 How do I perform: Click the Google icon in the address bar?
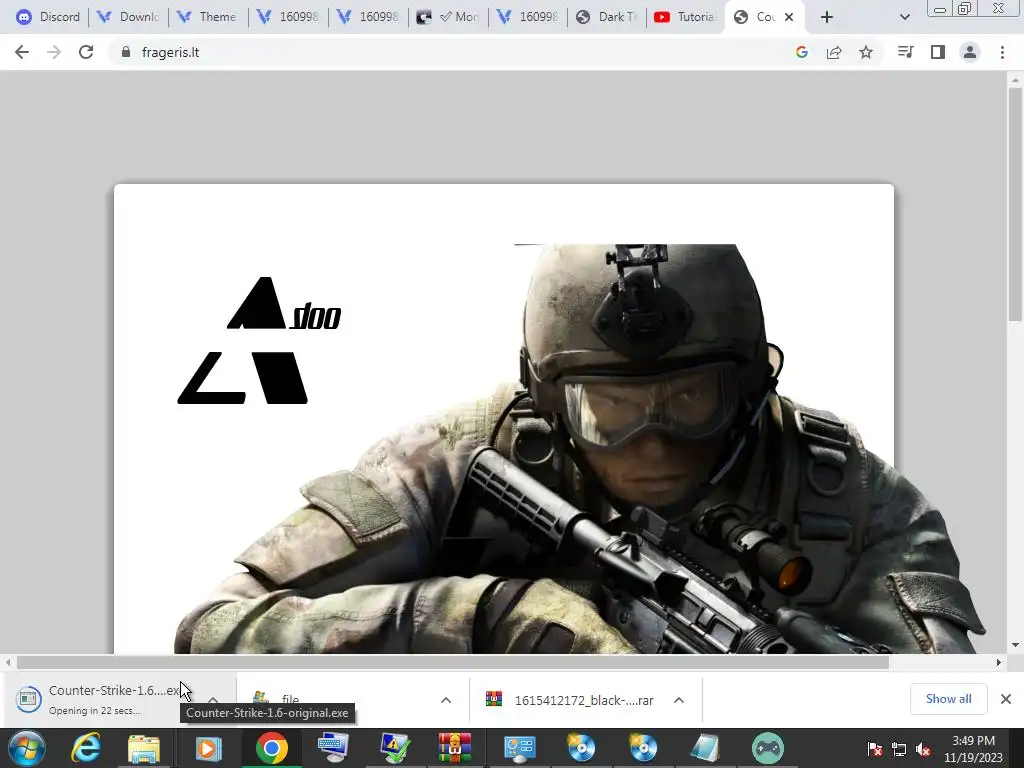[x=802, y=52]
